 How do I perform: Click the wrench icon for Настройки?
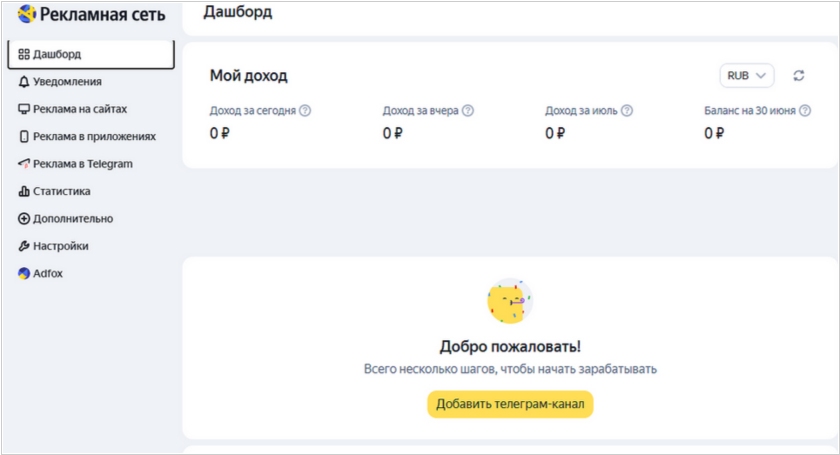24,246
